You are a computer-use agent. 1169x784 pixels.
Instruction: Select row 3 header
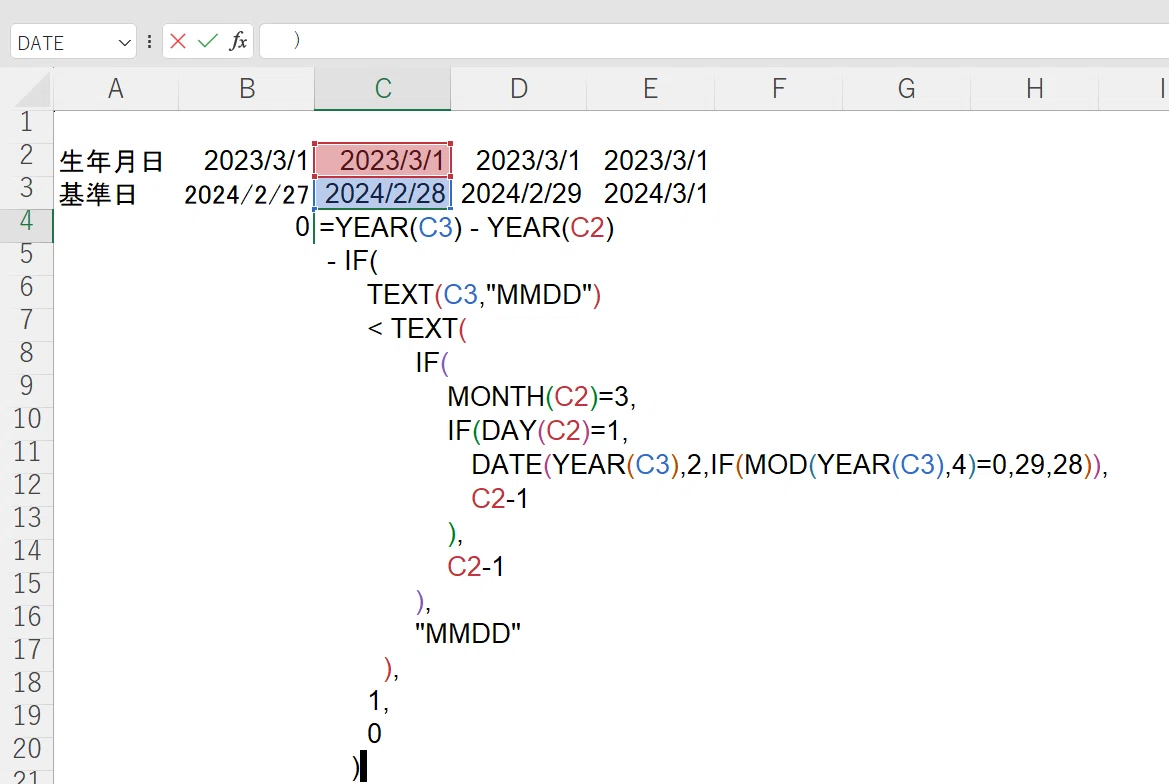pos(26,188)
